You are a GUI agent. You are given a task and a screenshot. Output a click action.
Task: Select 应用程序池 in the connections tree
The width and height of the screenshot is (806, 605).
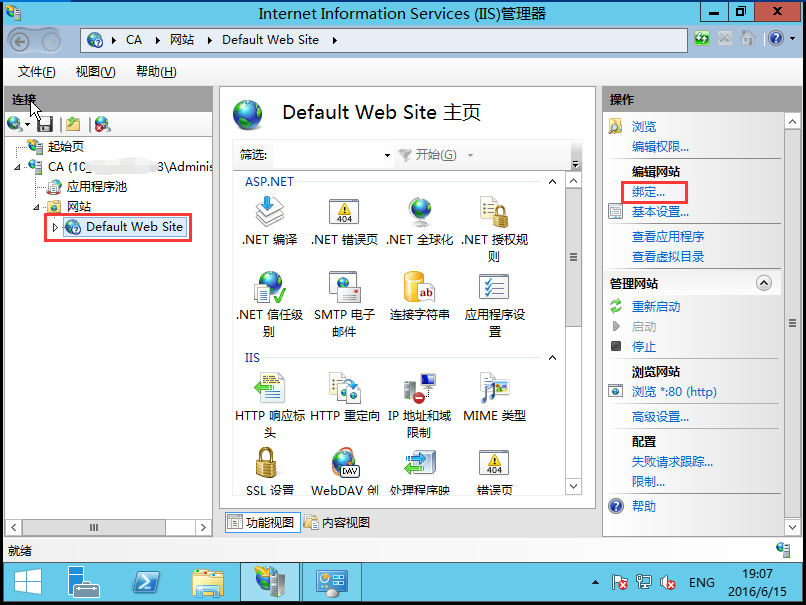point(96,186)
